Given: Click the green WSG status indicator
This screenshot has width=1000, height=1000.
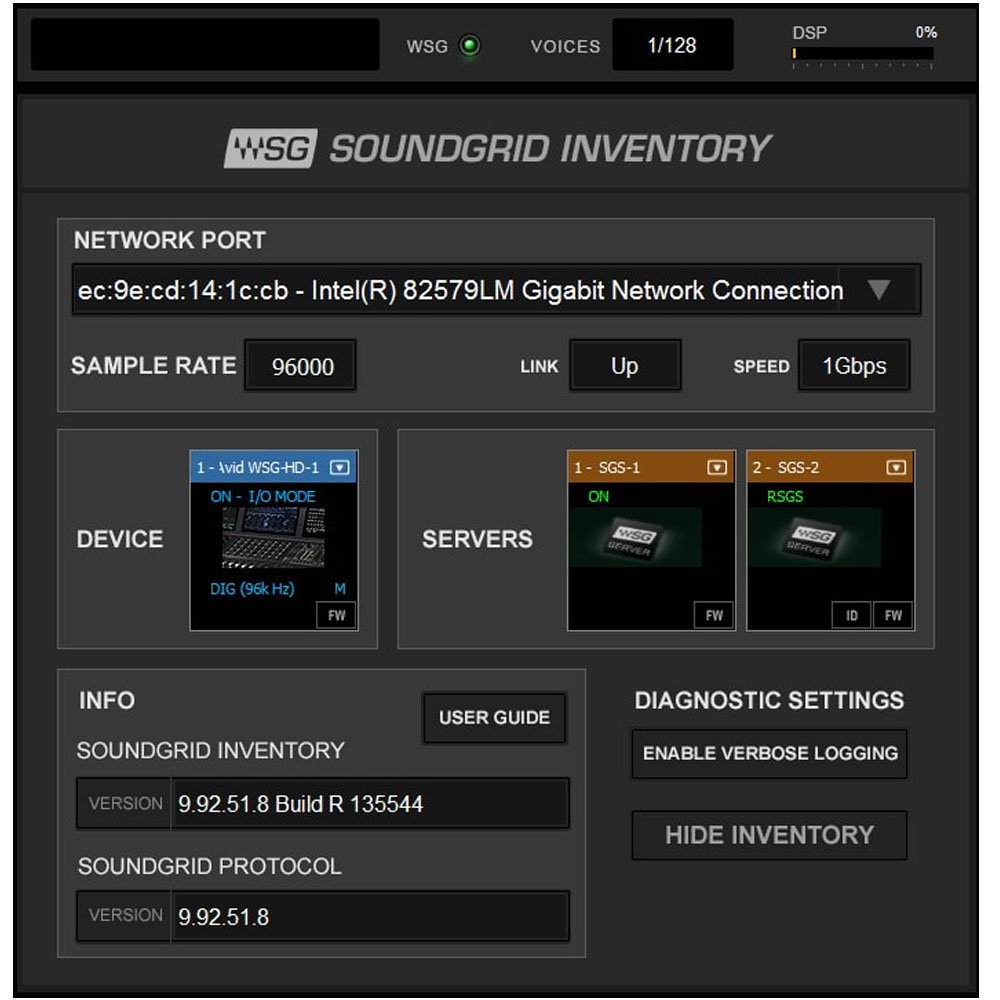Looking at the screenshot, I should (x=470, y=46).
